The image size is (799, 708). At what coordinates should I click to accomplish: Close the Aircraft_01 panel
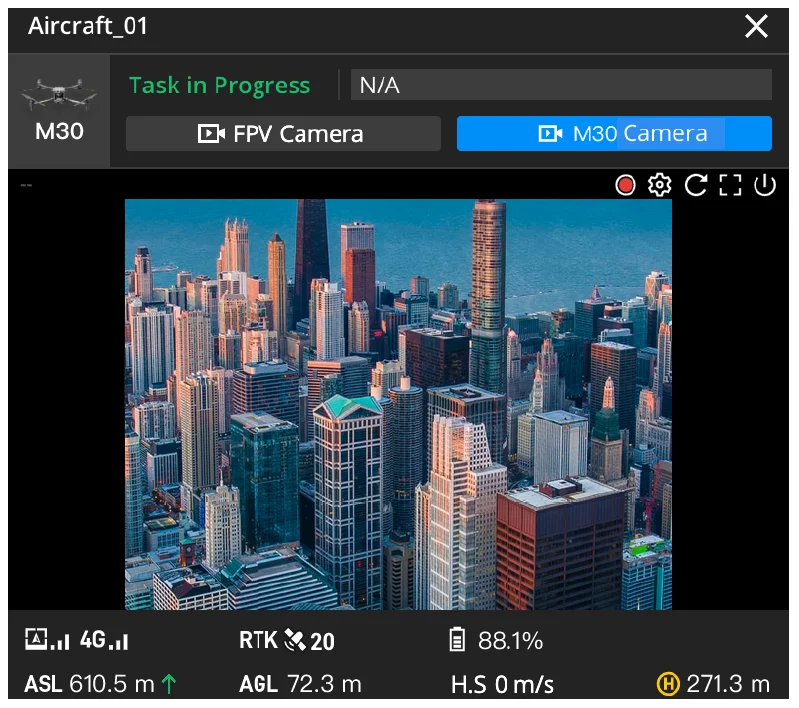point(756,27)
